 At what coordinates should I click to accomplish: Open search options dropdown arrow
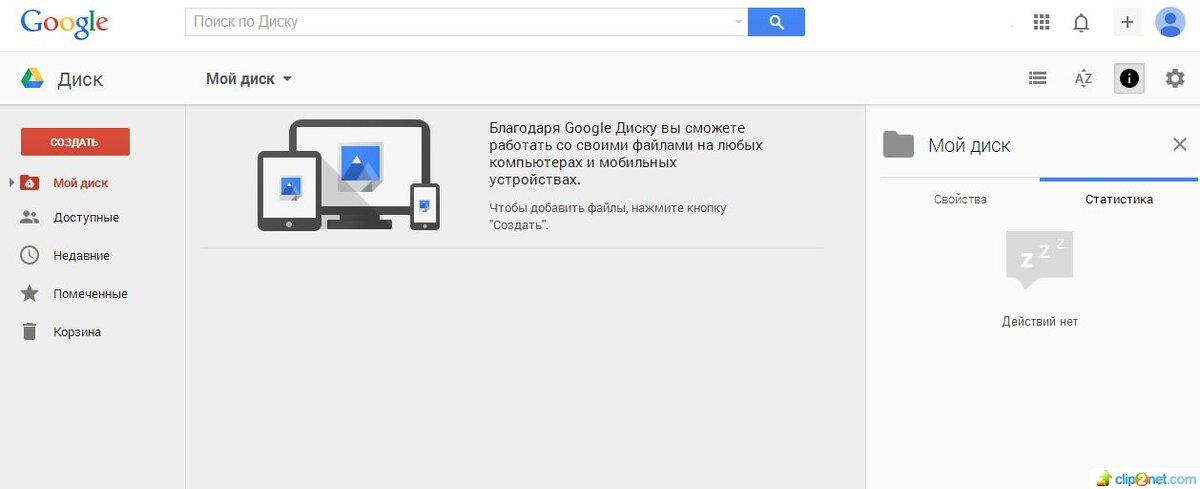[739, 21]
